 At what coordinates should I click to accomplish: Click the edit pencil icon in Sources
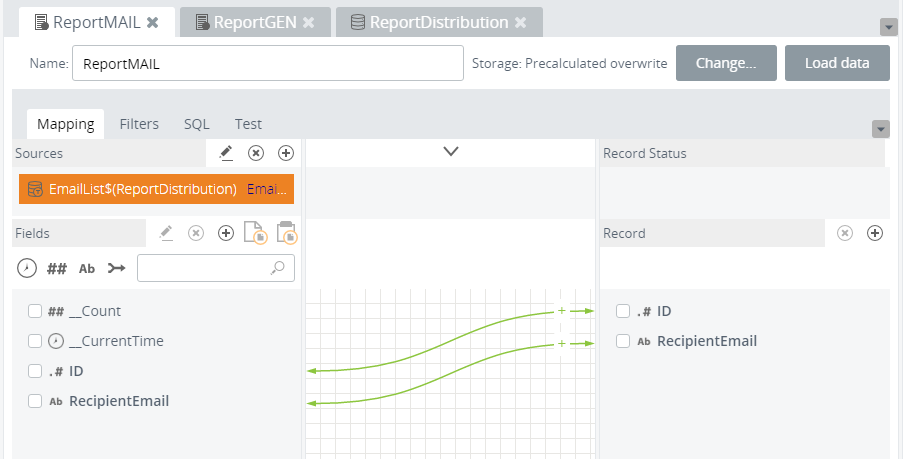[x=226, y=153]
